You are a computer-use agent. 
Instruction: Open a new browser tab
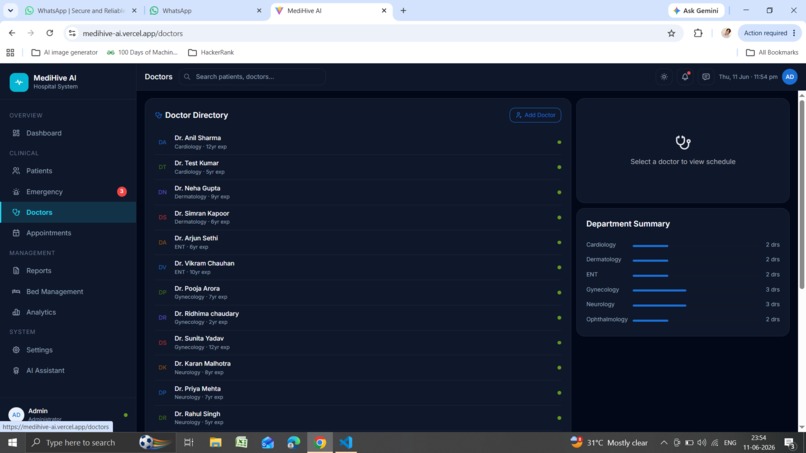tap(404, 10)
